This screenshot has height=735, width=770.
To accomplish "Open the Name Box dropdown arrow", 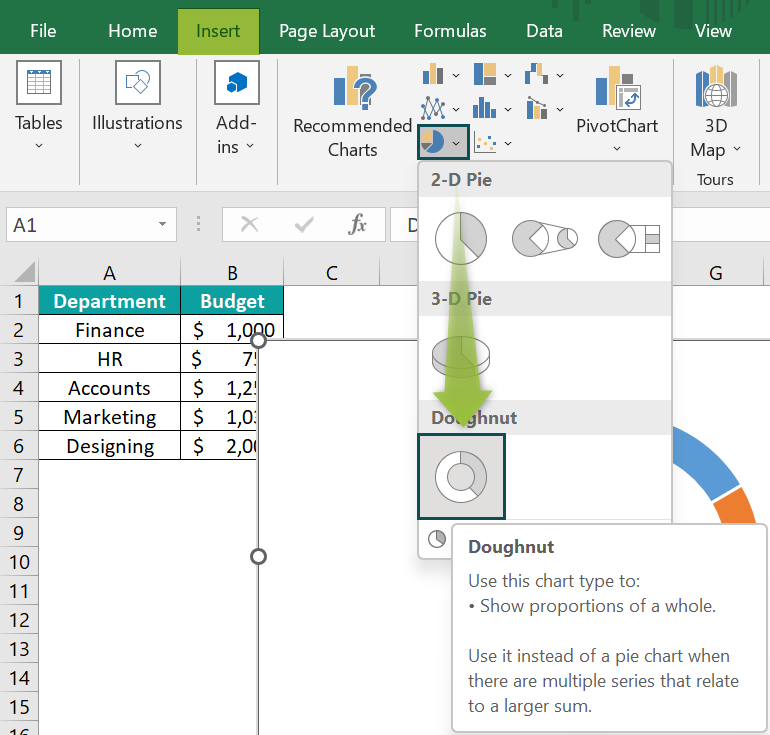I will (x=162, y=224).
